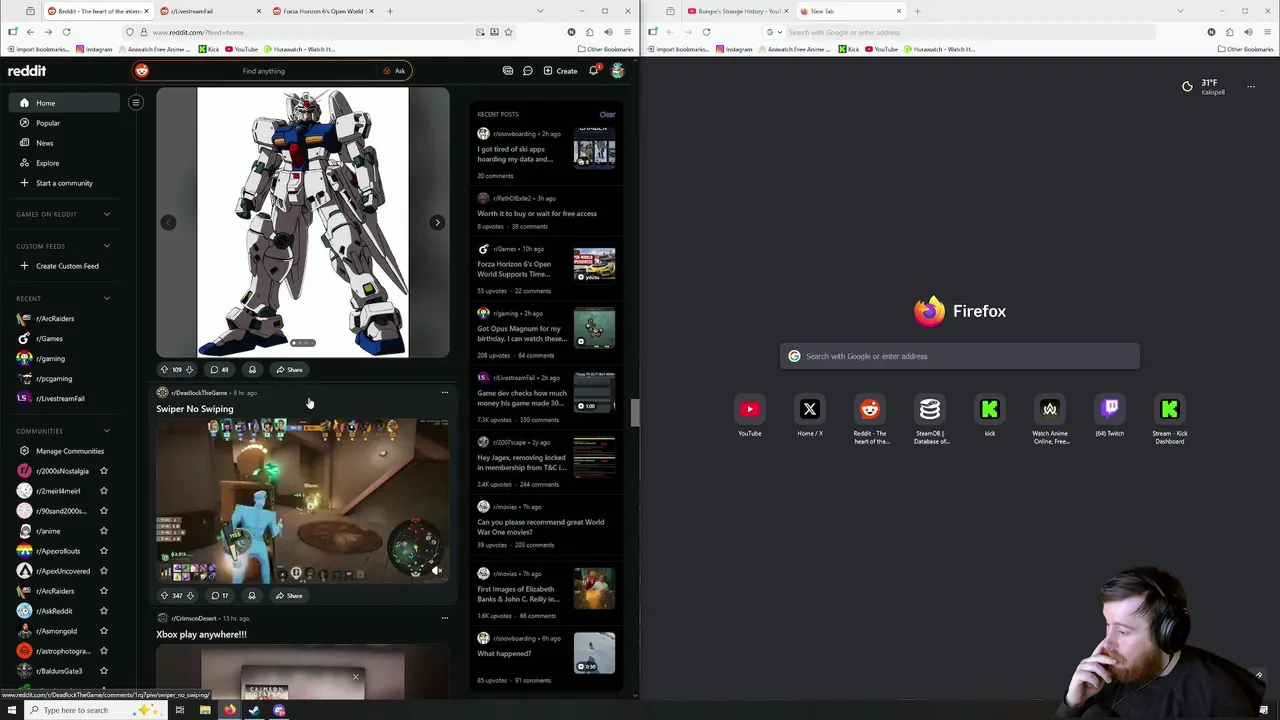The width and height of the screenshot is (1280, 720).
Task: Open the Reddit advertise icon beside chat
Action: (x=508, y=71)
